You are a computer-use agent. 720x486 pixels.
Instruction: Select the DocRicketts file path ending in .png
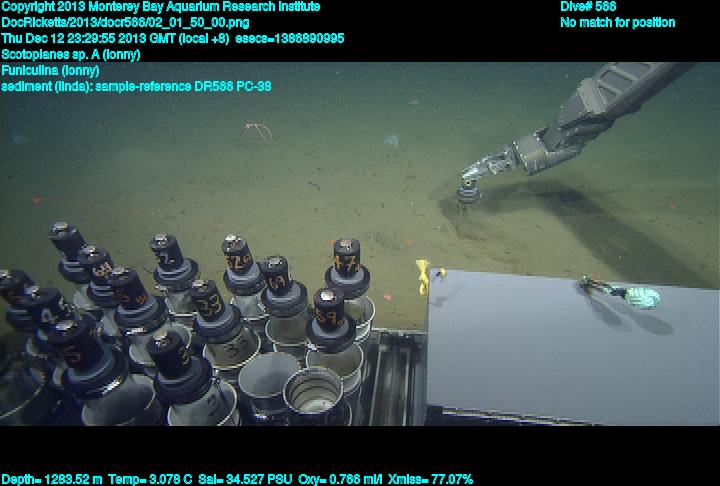[x=125, y=23]
